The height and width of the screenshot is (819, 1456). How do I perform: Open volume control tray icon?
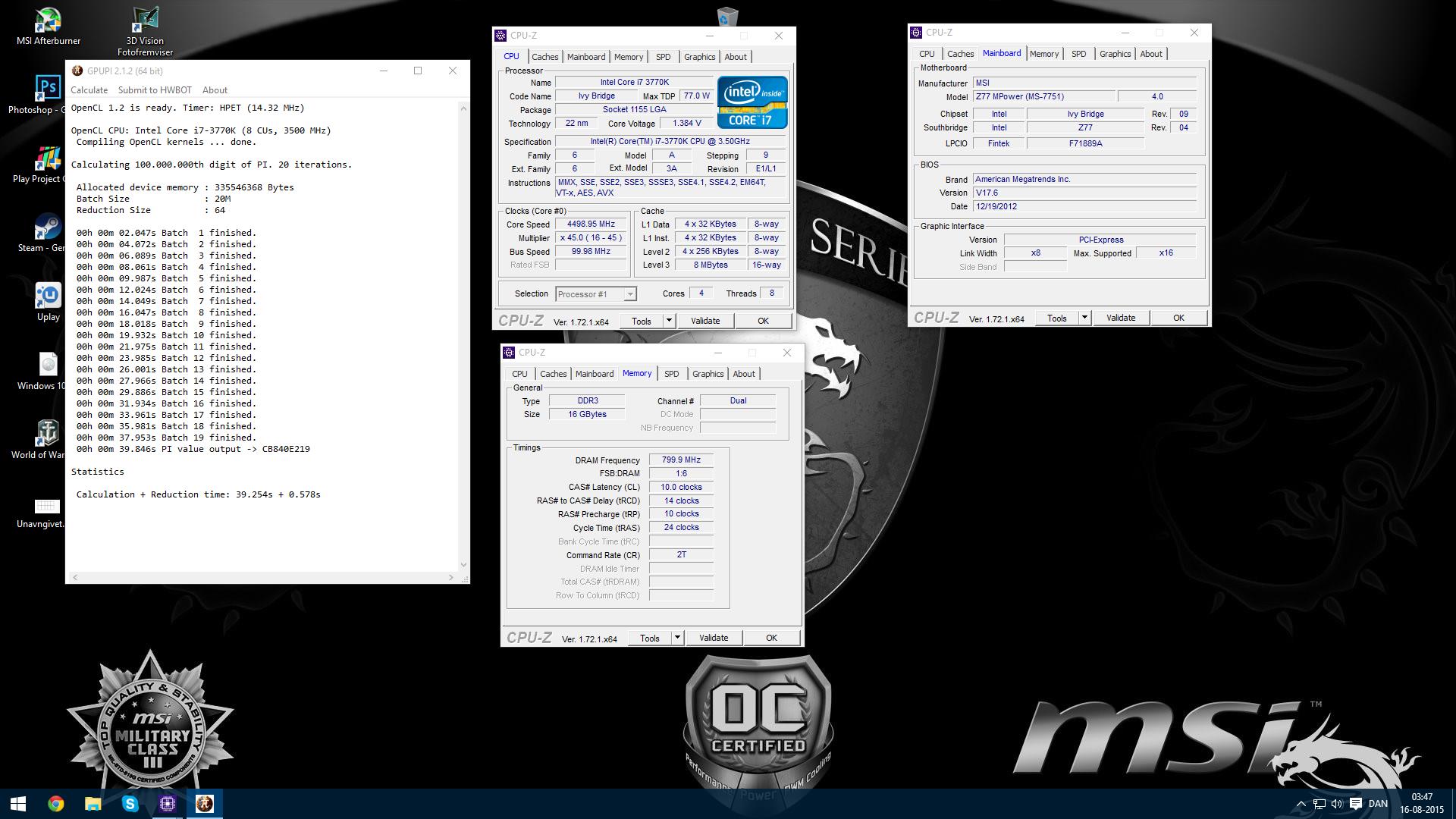(x=1337, y=804)
